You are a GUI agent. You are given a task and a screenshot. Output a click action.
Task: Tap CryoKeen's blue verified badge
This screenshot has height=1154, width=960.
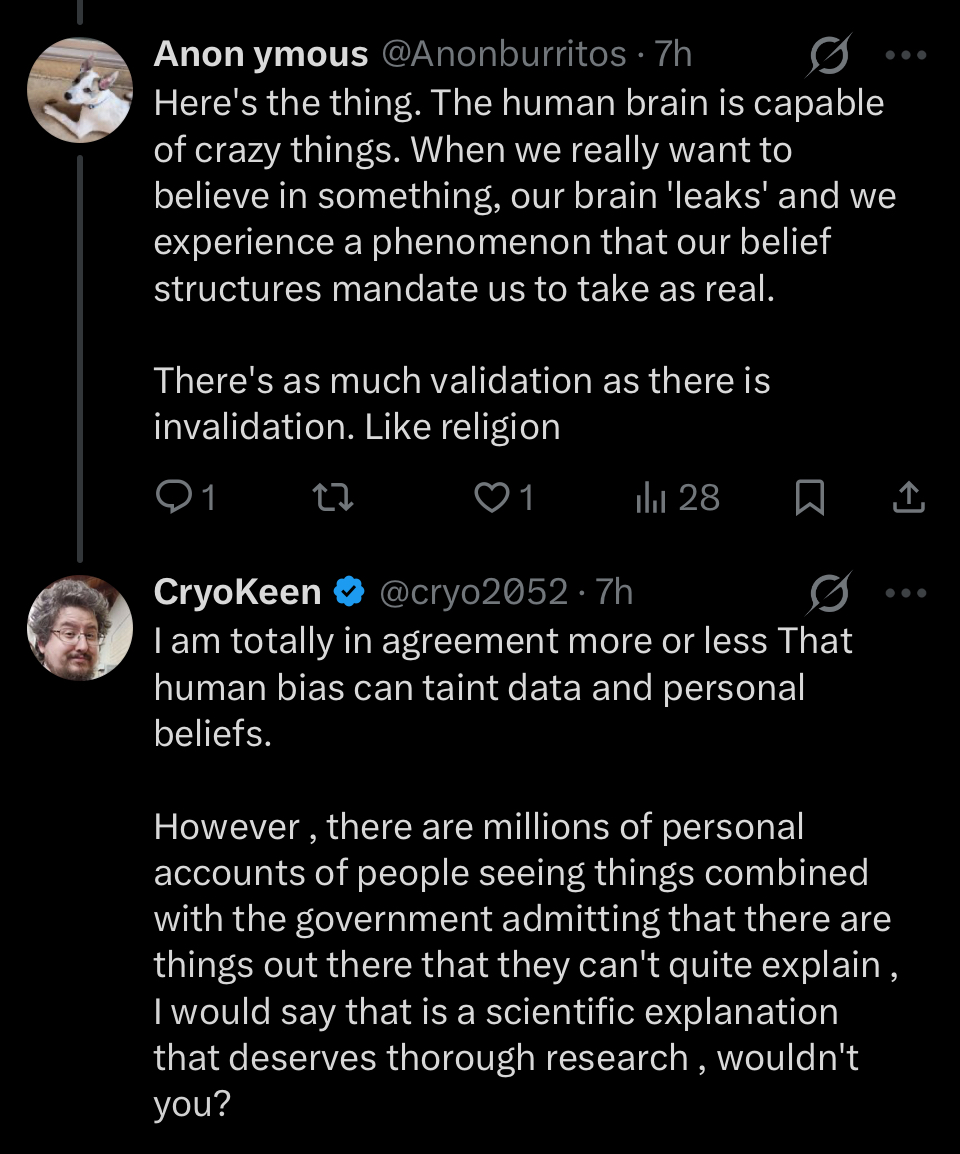tap(349, 593)
